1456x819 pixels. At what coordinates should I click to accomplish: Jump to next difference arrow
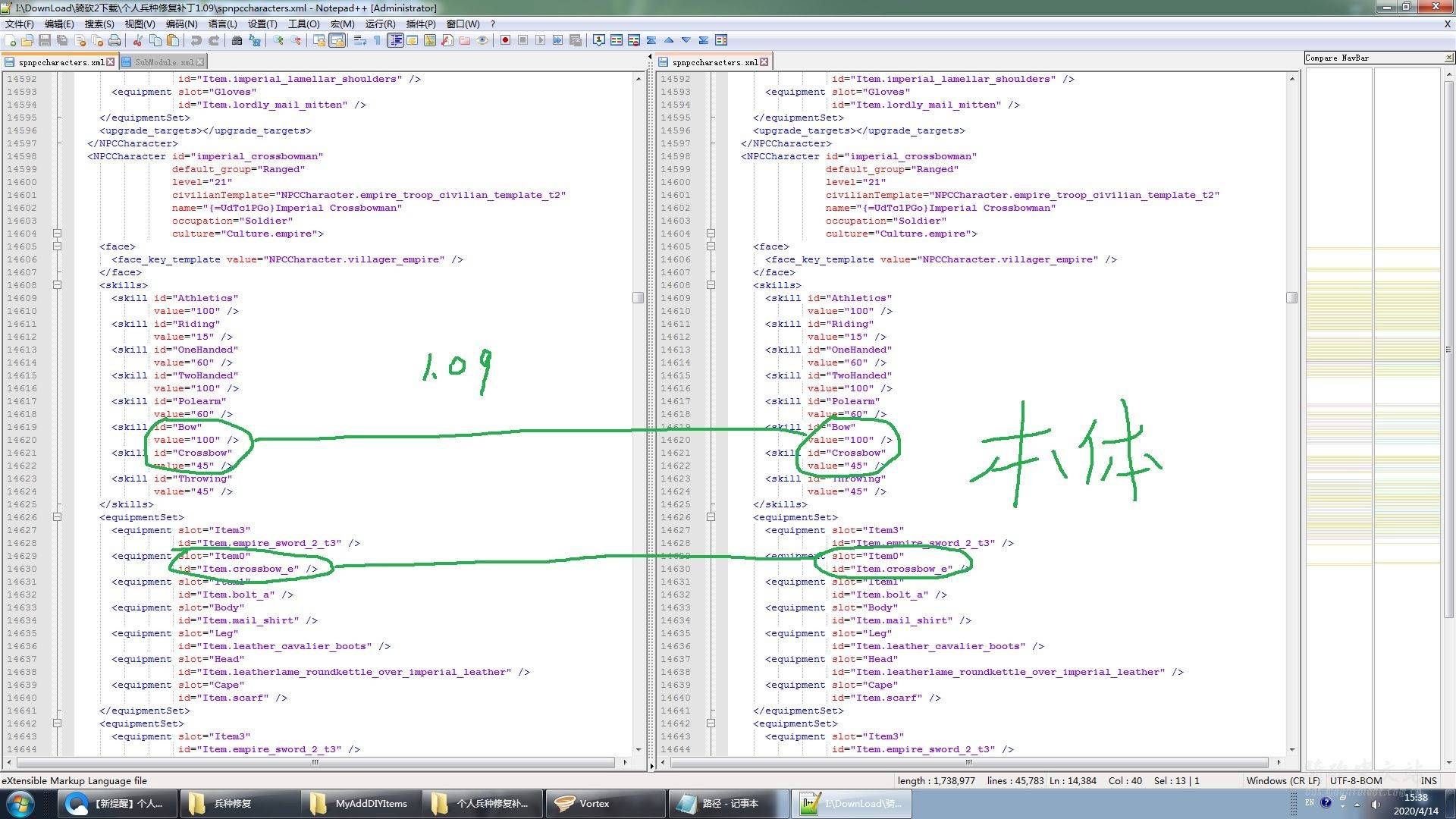[686, 40]
